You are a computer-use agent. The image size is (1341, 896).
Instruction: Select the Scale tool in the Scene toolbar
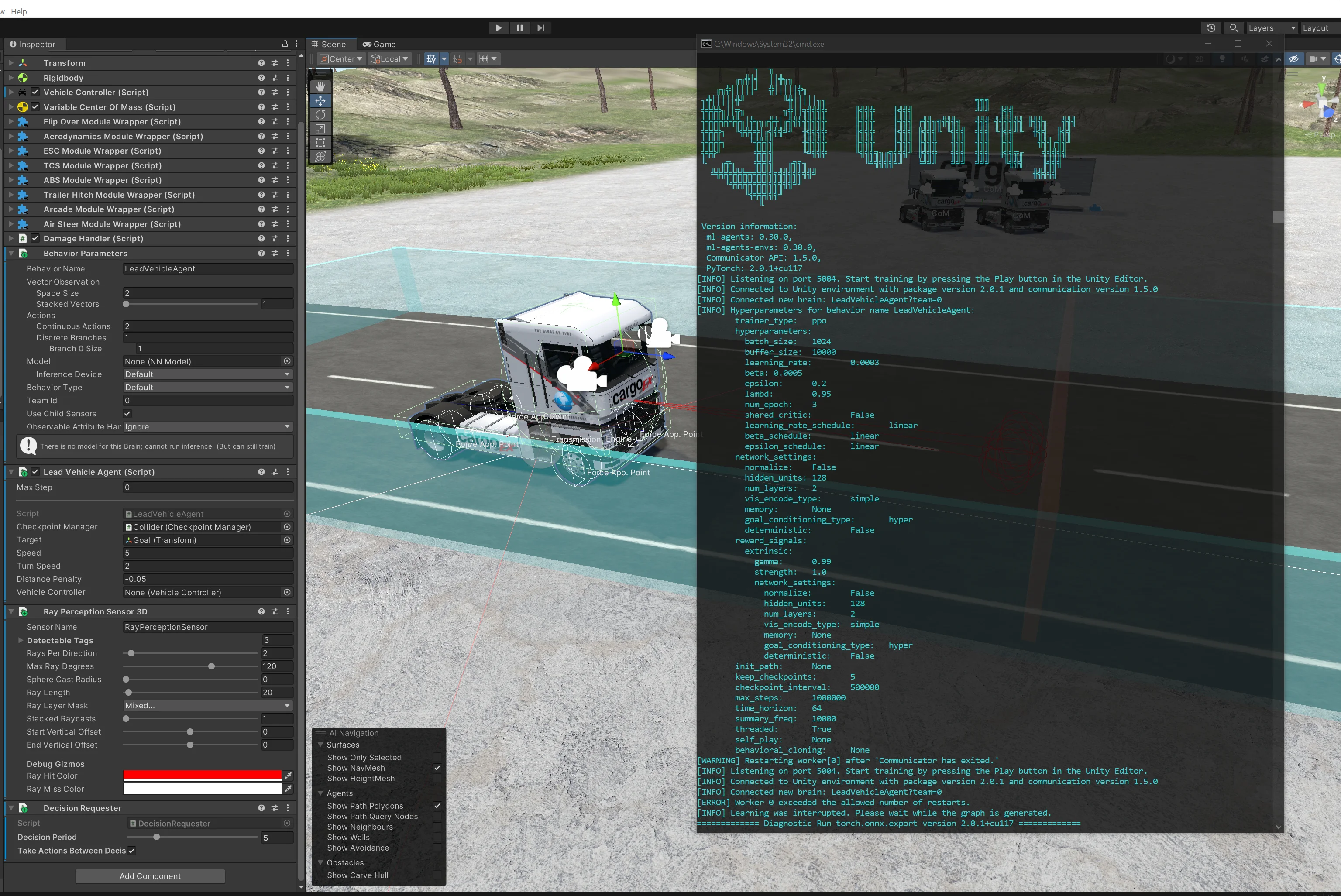point(320,129)
